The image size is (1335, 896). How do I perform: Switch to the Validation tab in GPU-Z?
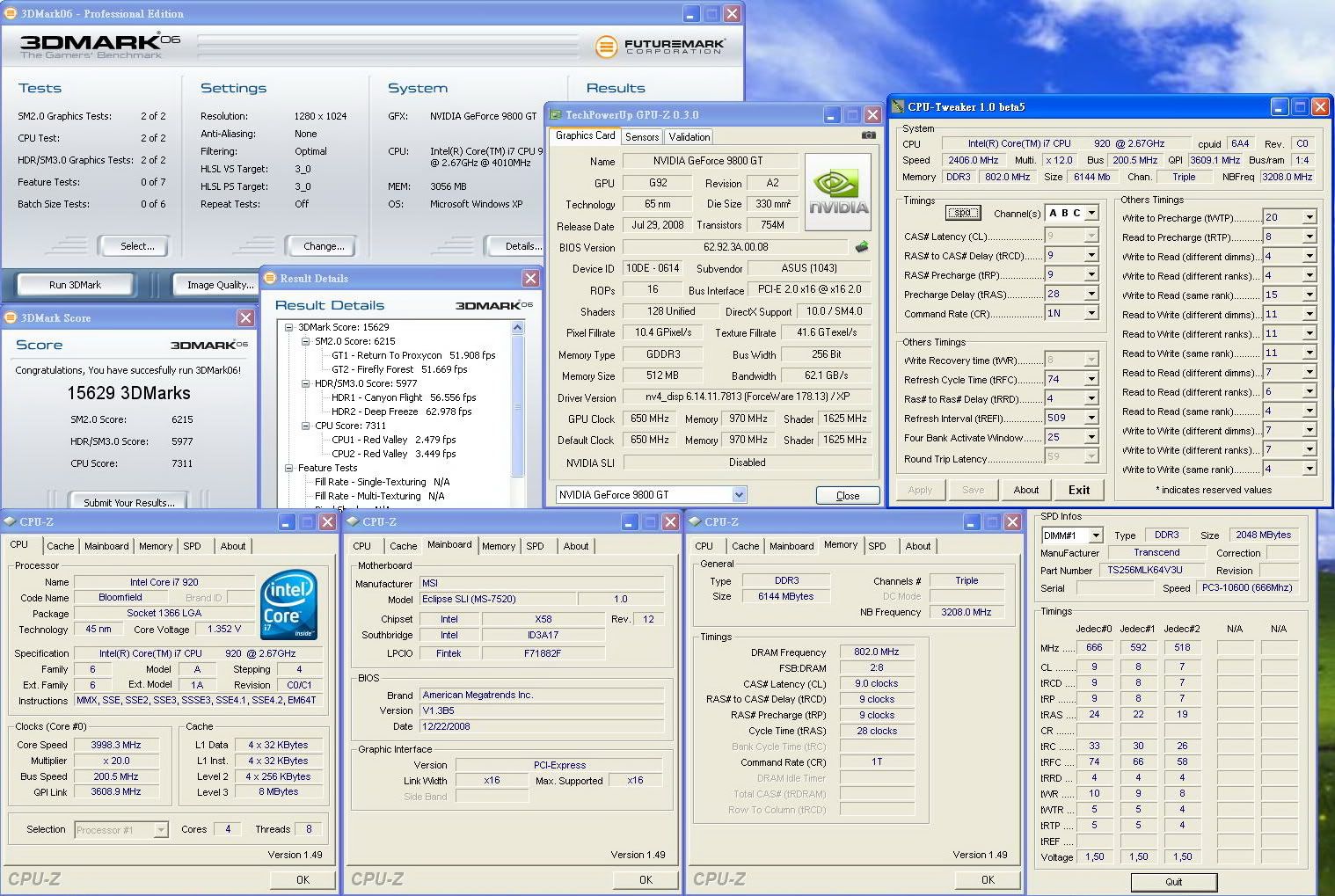pyautogui.click(x=689, y=137)
